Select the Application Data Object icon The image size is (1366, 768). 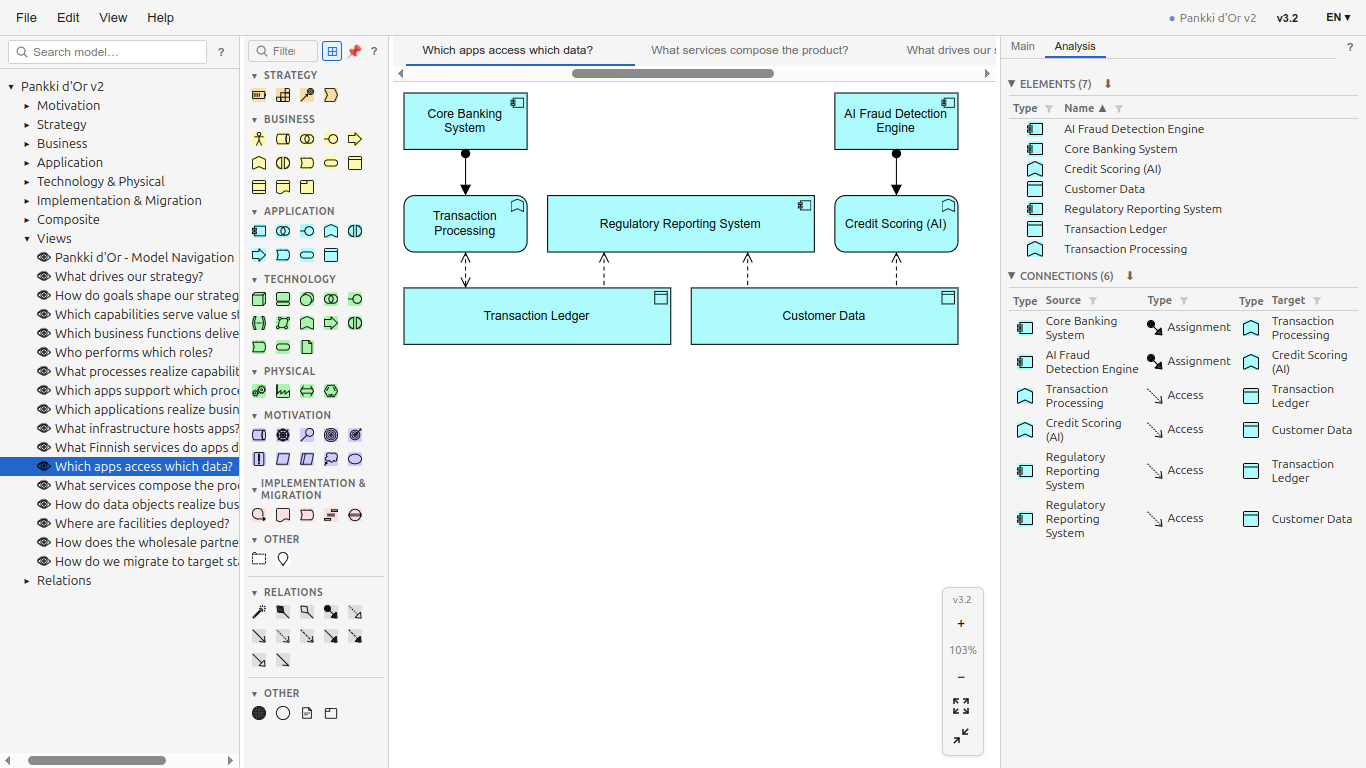[331, 255]
